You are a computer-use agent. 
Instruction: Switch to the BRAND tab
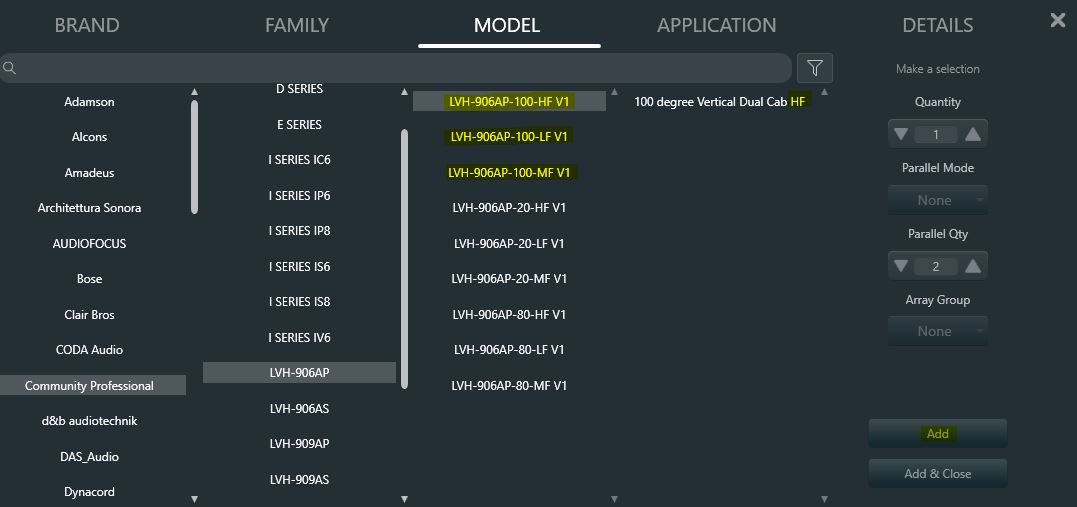point(87,25)
